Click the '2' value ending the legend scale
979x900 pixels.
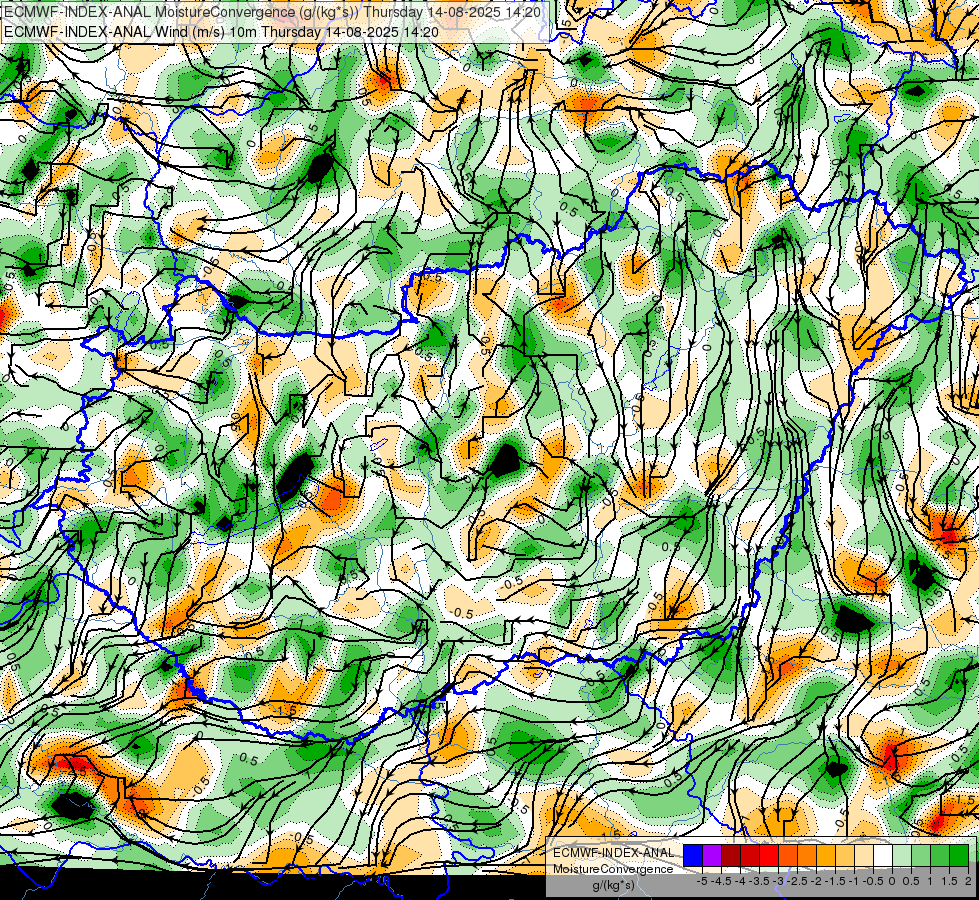(968, 881)
